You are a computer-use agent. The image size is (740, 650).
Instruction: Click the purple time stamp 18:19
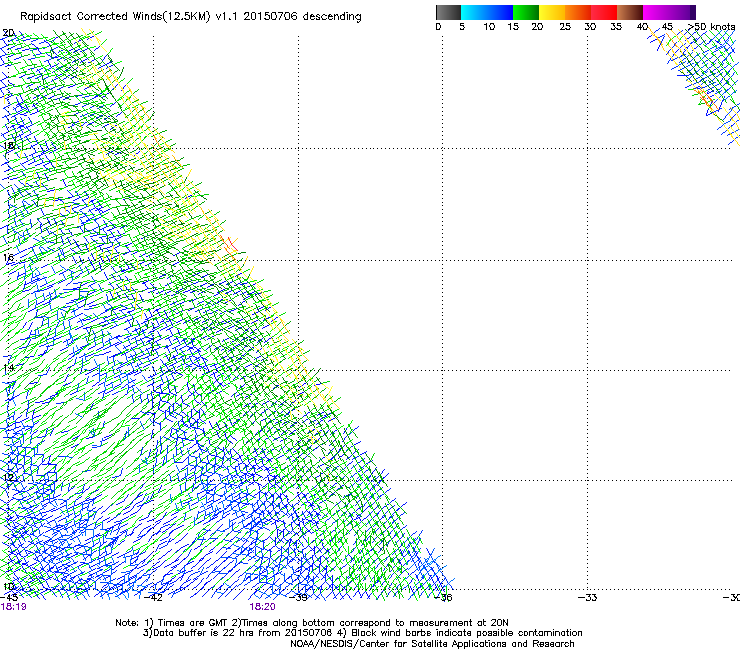(x=13, y=607)
